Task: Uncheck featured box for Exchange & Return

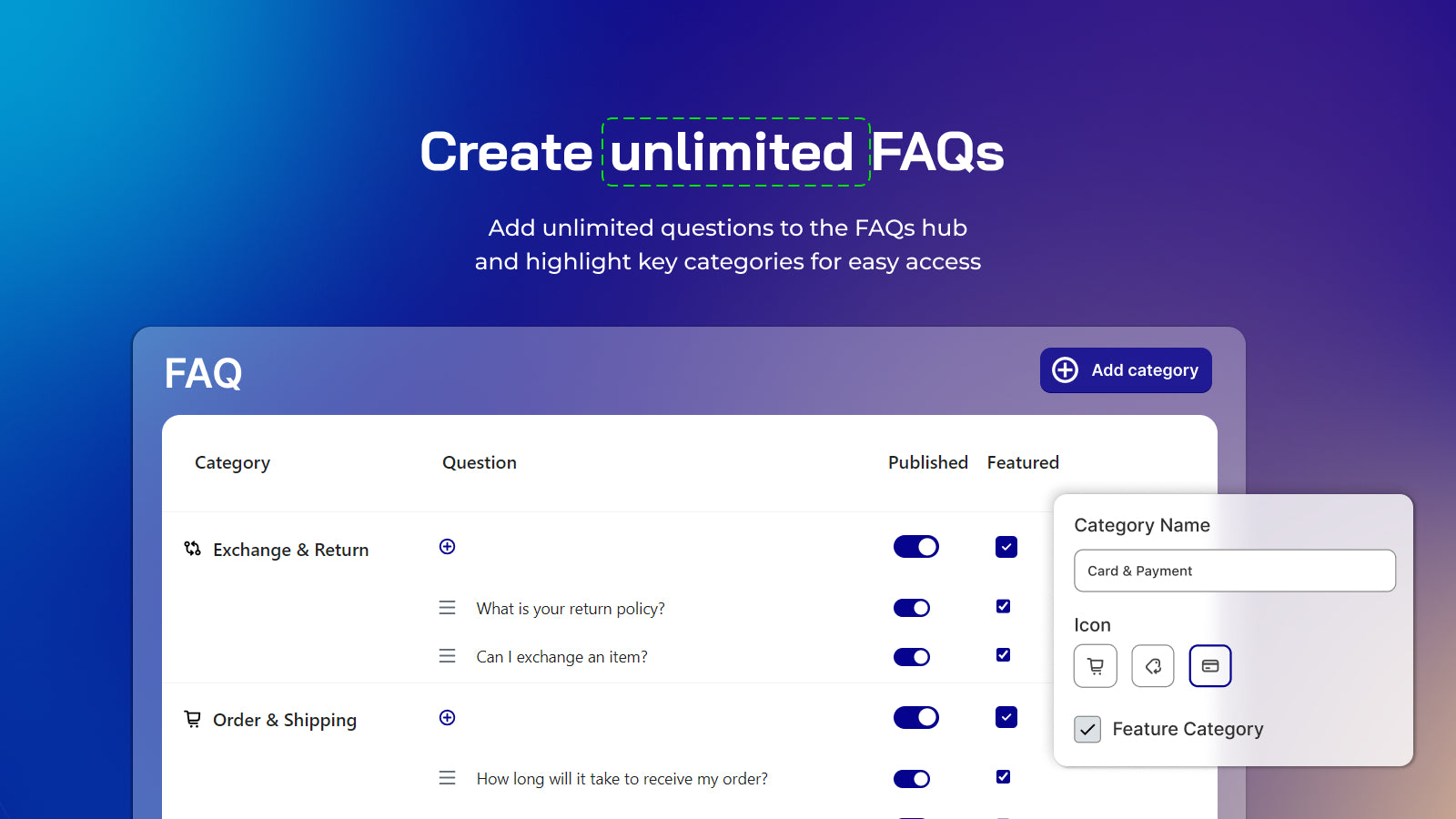Action: (1006, 547)
